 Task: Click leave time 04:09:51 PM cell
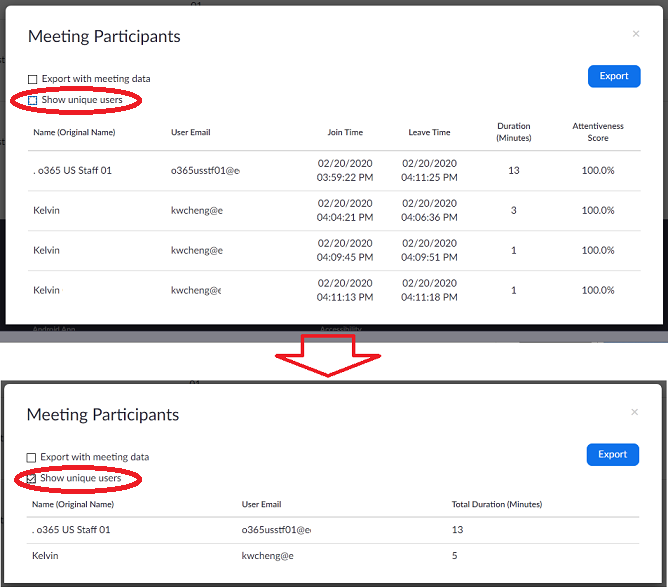click(x=429, y=250)
